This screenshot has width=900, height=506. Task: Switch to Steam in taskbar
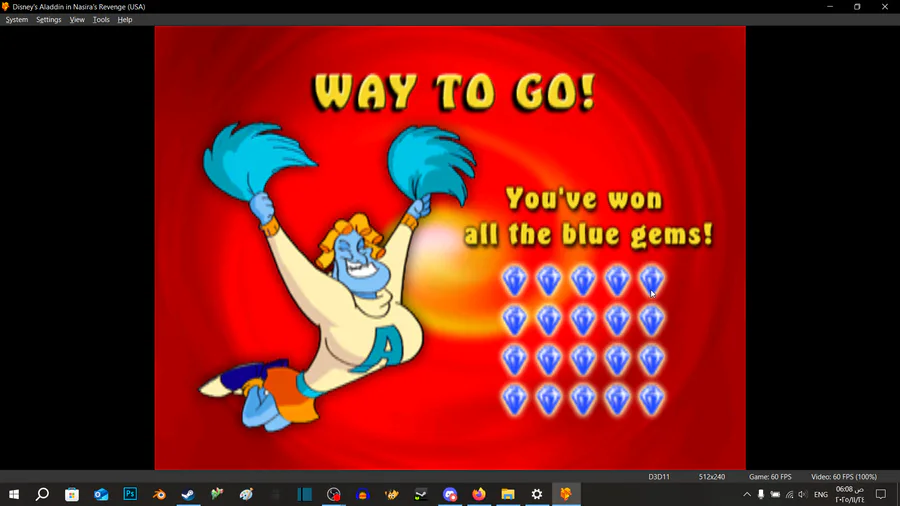(x=188, y=494)
